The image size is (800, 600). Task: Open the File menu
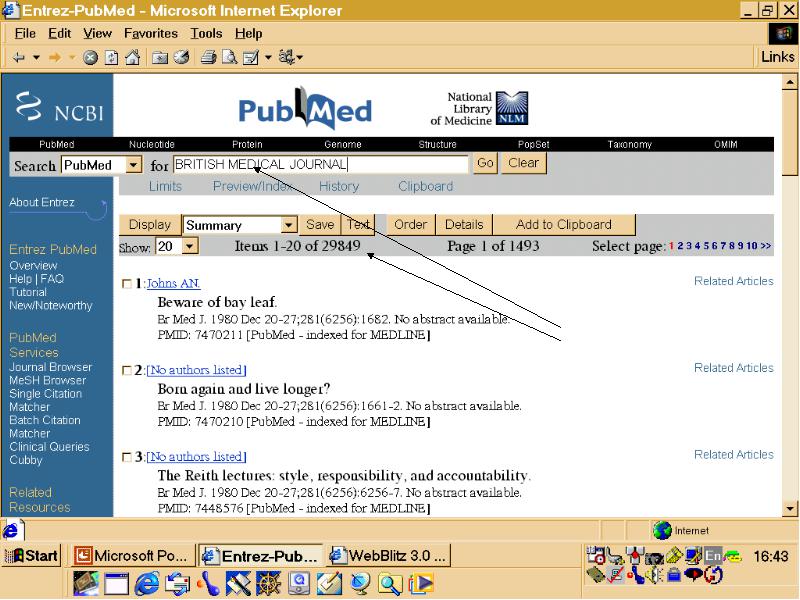tap(26, 34)
